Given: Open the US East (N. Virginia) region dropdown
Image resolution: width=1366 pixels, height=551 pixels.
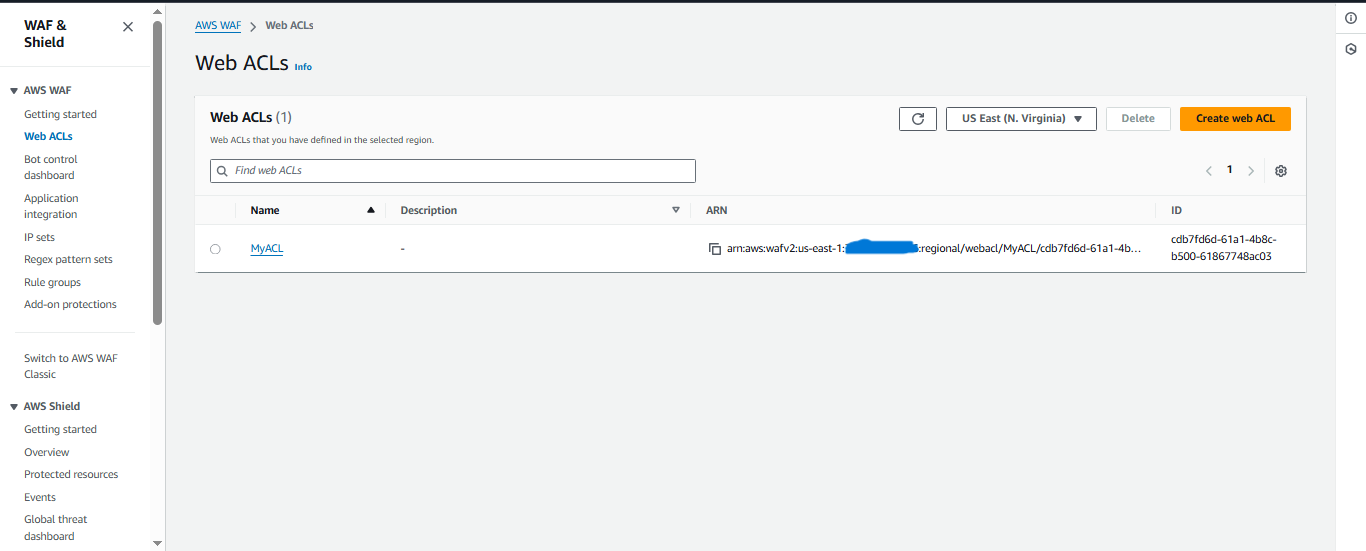Looking at the screenshot, I should [1021, 119].
